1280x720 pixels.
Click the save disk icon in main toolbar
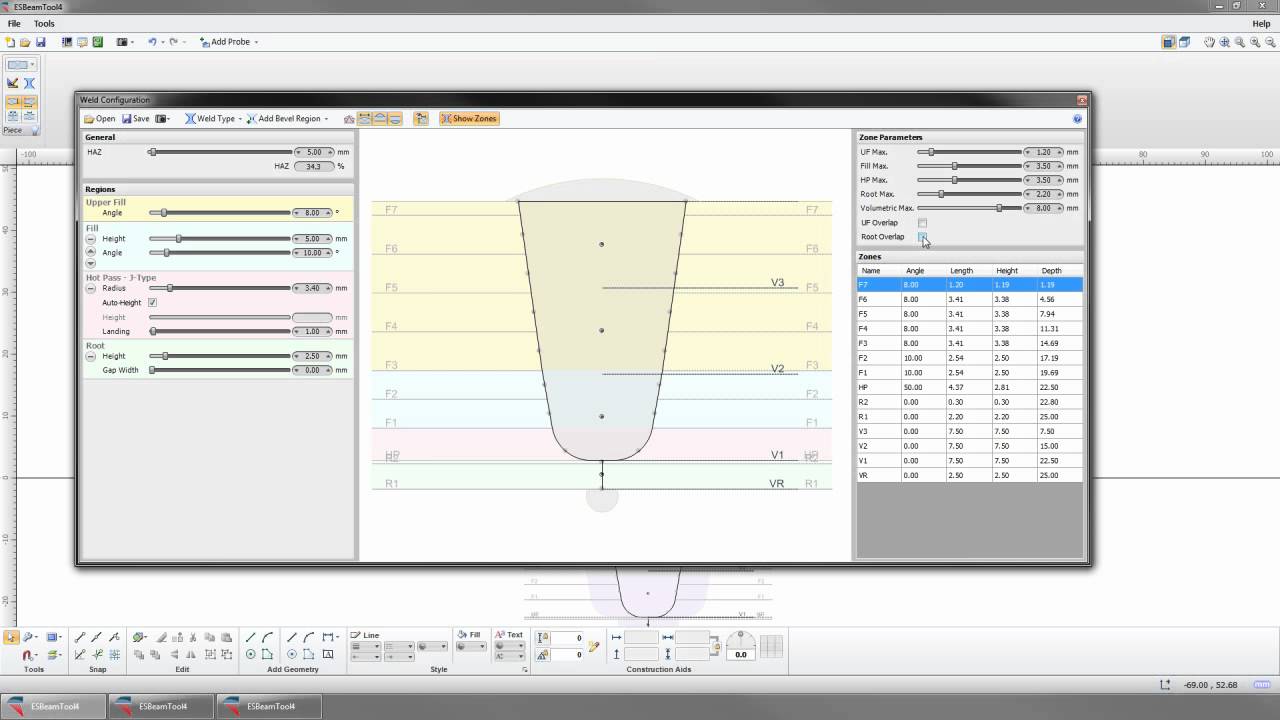(41, 42)
